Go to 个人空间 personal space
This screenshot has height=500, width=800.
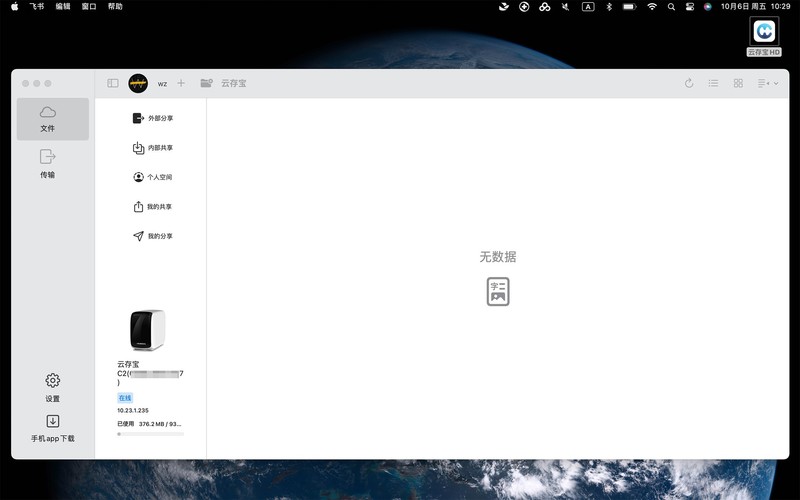tap(153, 177)
